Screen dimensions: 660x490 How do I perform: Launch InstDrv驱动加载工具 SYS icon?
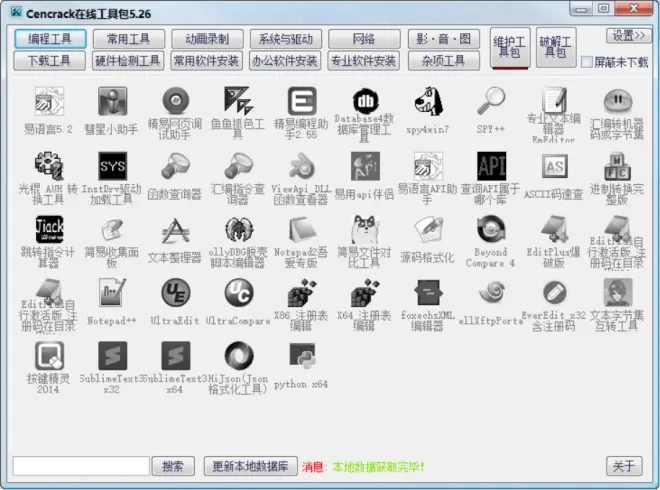click(x=112, y=166)
